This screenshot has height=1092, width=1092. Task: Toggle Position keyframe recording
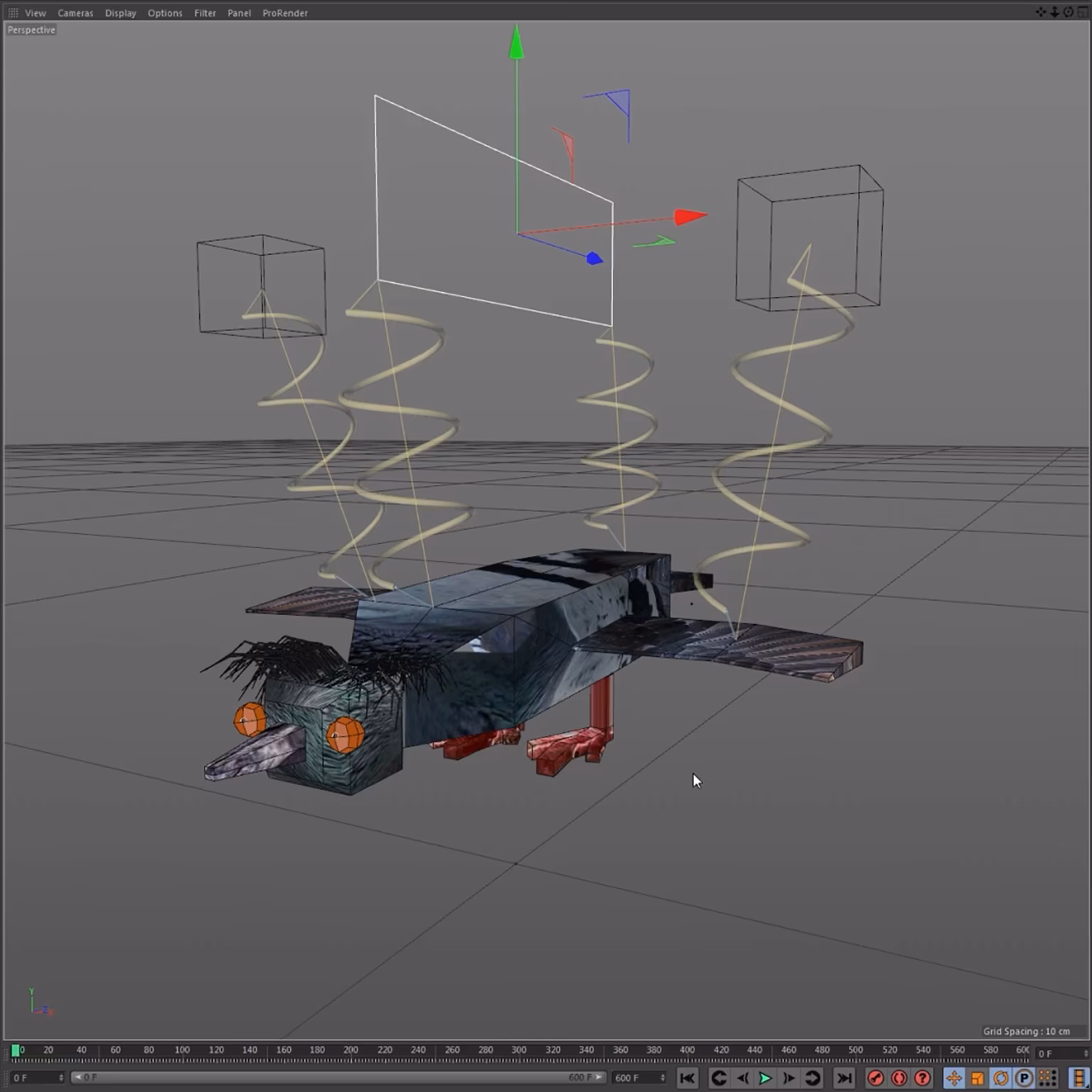pyautogui.click(x=953, y=1078)
